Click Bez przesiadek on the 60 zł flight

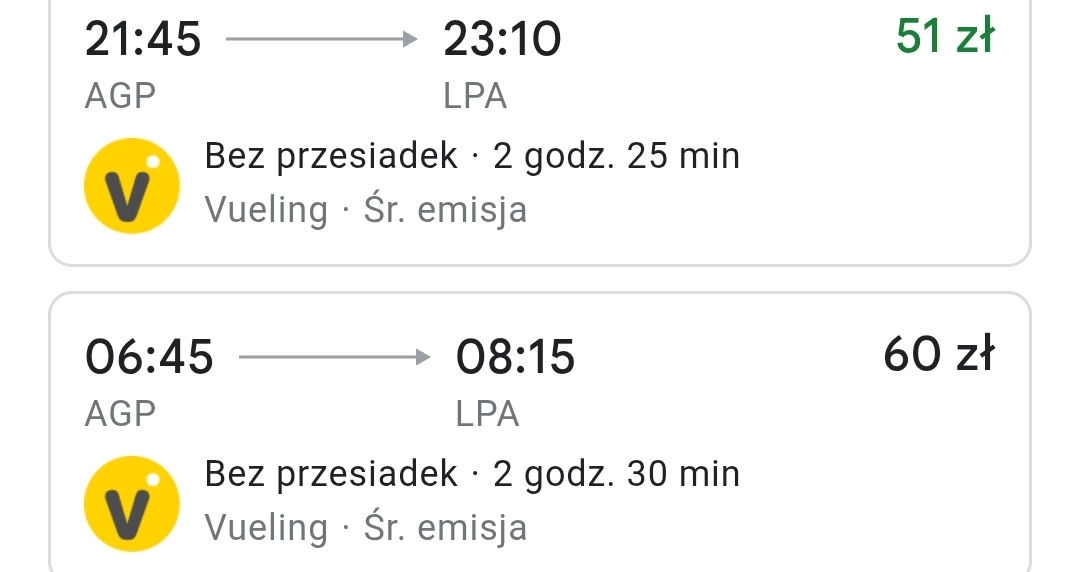point(331,475)
